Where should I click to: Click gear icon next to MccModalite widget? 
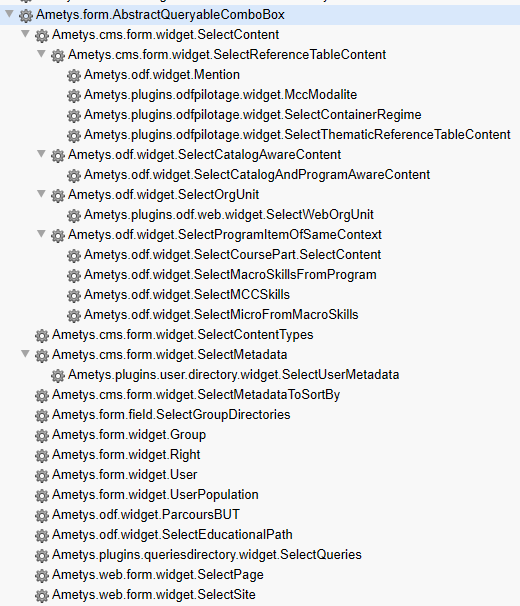pos(73,95)
